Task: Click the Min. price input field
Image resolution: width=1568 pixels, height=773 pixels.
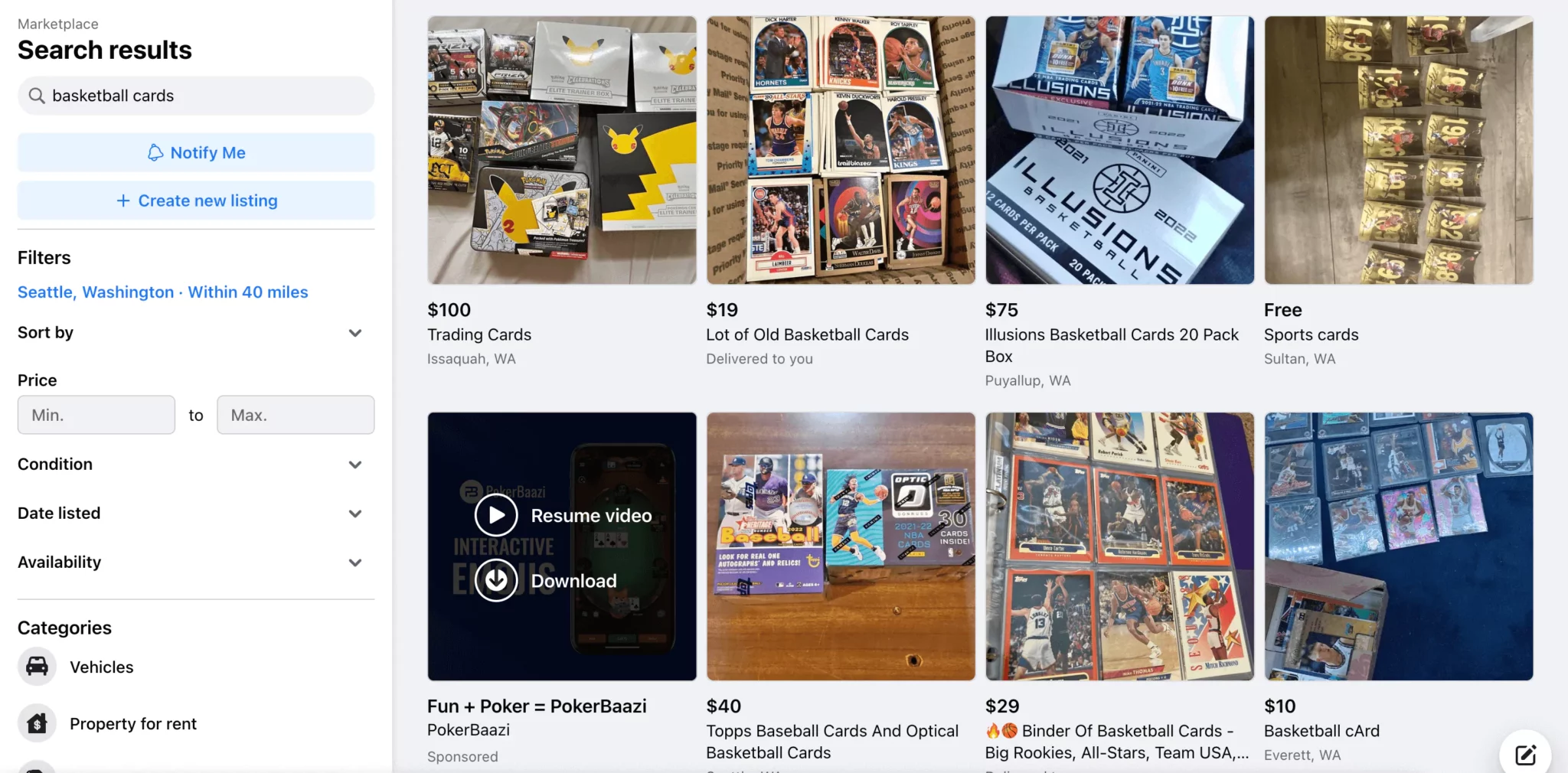Action: point(96,415)
